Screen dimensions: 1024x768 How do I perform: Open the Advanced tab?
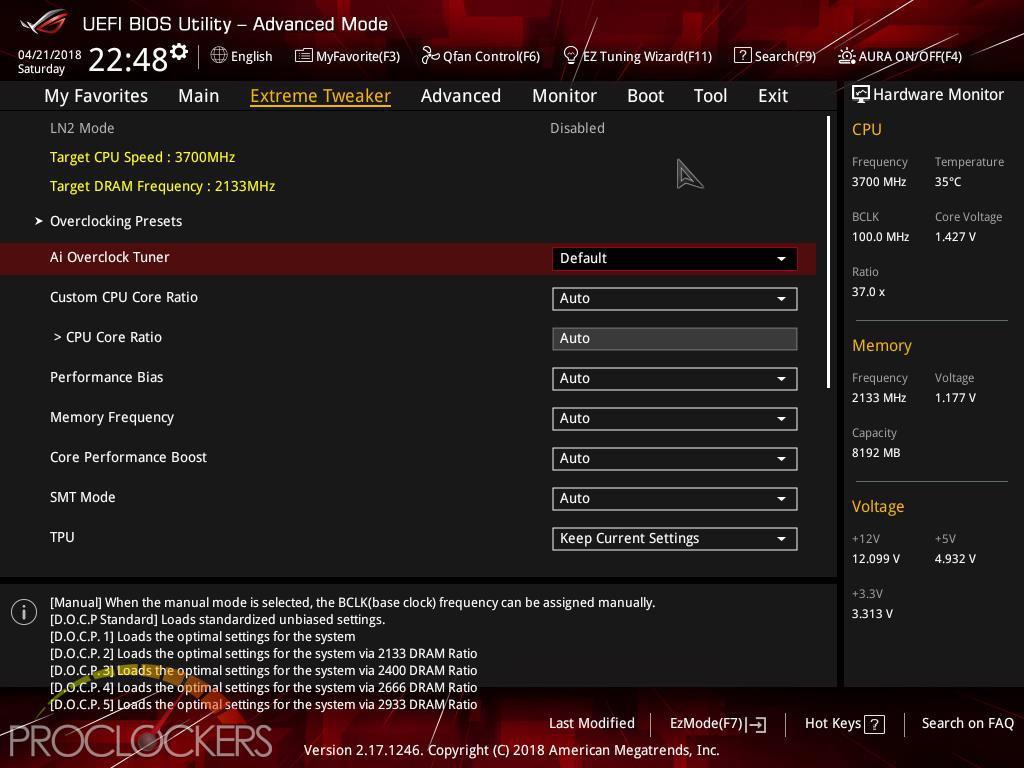click(461, 96)
